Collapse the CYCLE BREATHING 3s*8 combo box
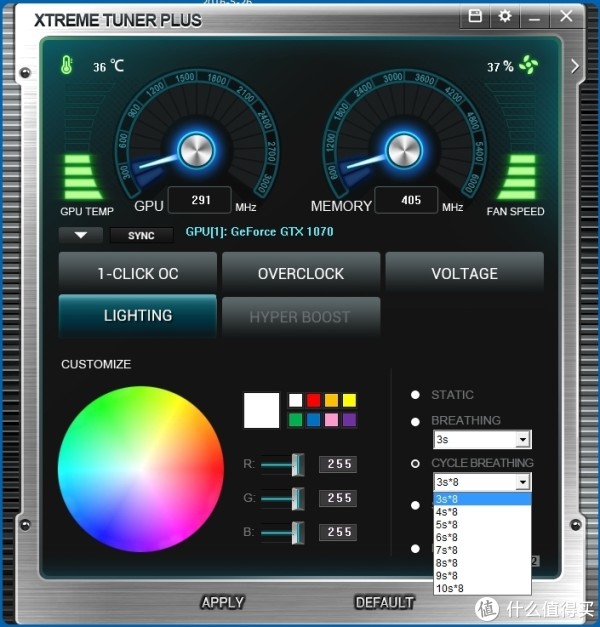The height and width of the screenshot is (627, 600). pyautogui.click(x=482, y=482)
